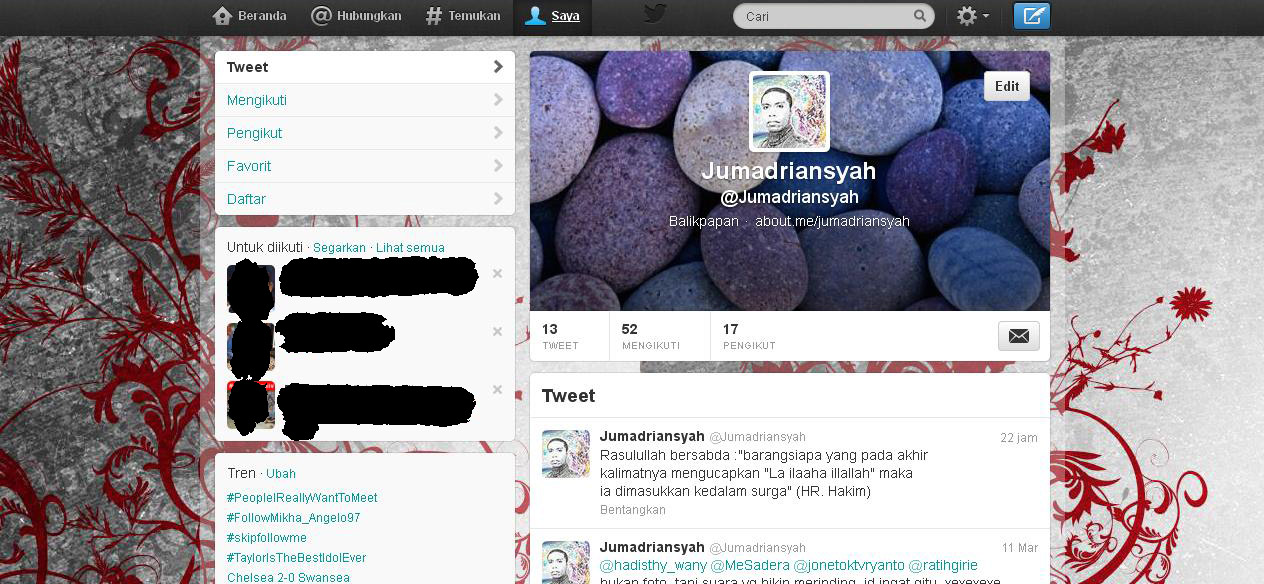Image resolution: width=1264 pixels, height=584 pixels.
Task: Open mention @ratihgirie
Action: (x=943, y=566)
